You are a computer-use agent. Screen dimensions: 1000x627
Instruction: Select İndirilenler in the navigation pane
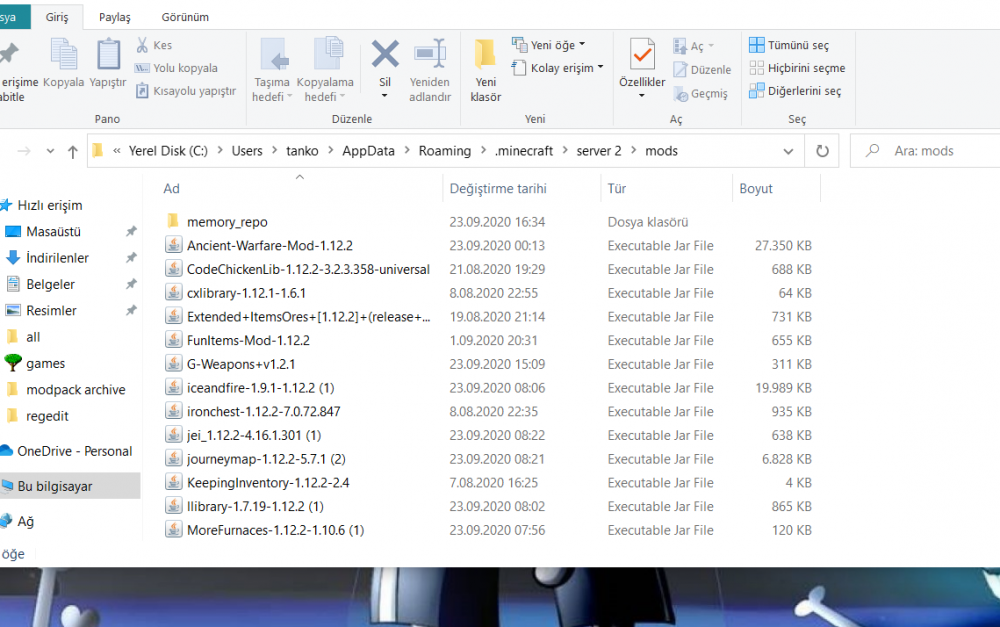(57, 258)
